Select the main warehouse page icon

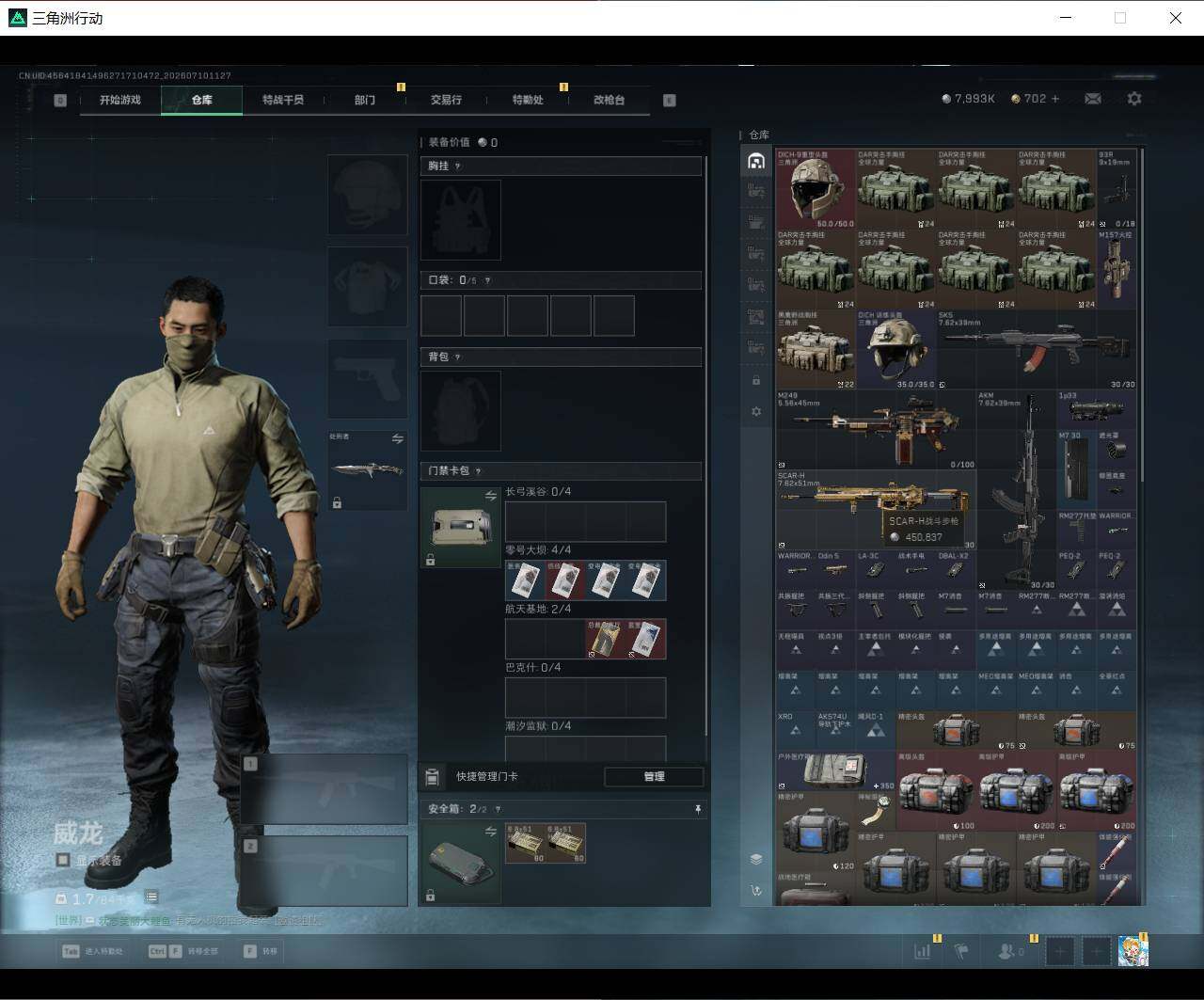[x=756, y=162]
